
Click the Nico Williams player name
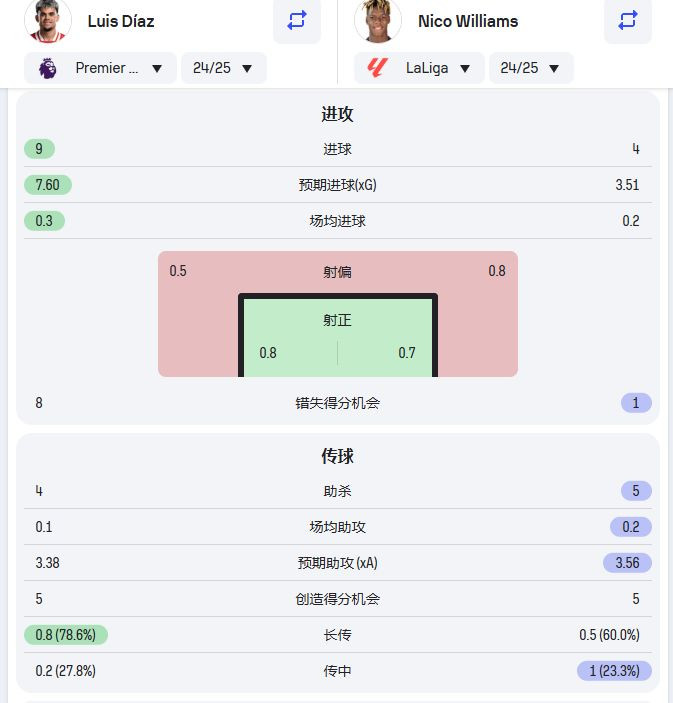click(468, 21)
